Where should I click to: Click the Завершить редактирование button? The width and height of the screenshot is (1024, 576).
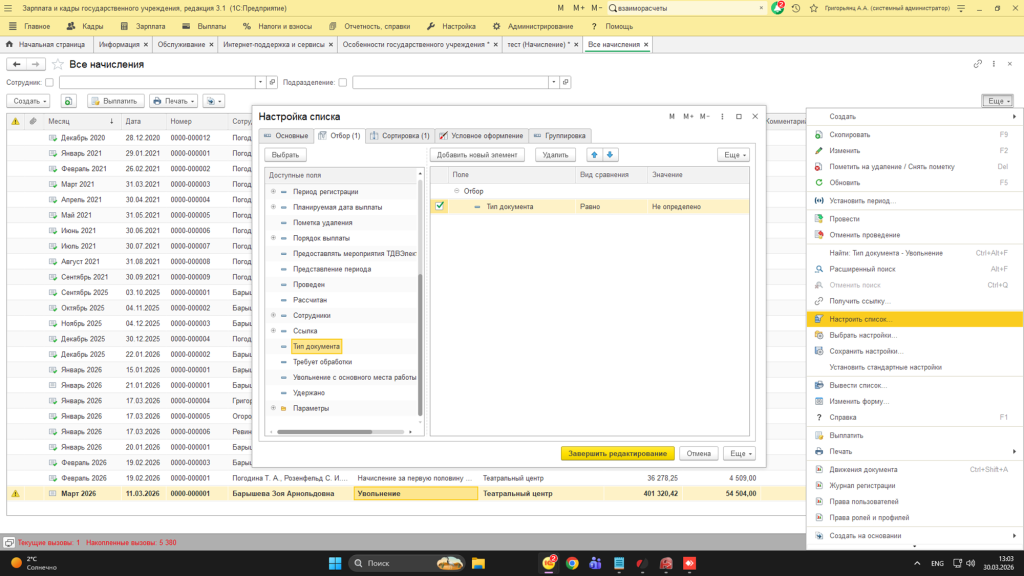(x=617, y=453)
